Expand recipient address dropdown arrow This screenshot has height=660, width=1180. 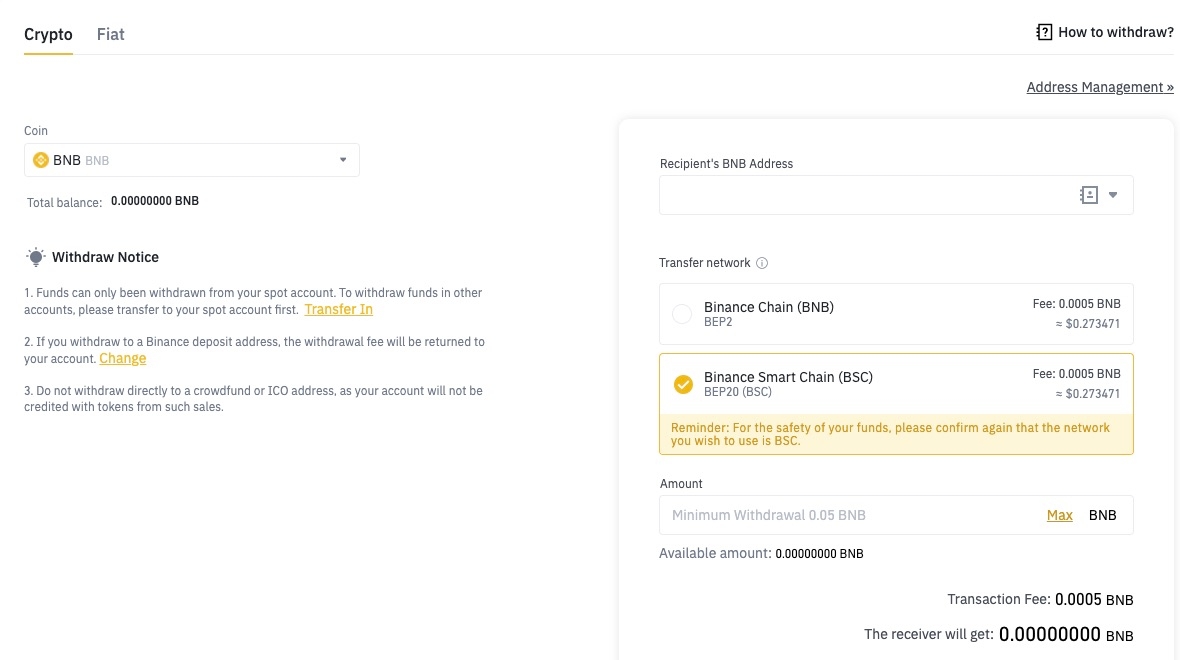pos(1113,195)
